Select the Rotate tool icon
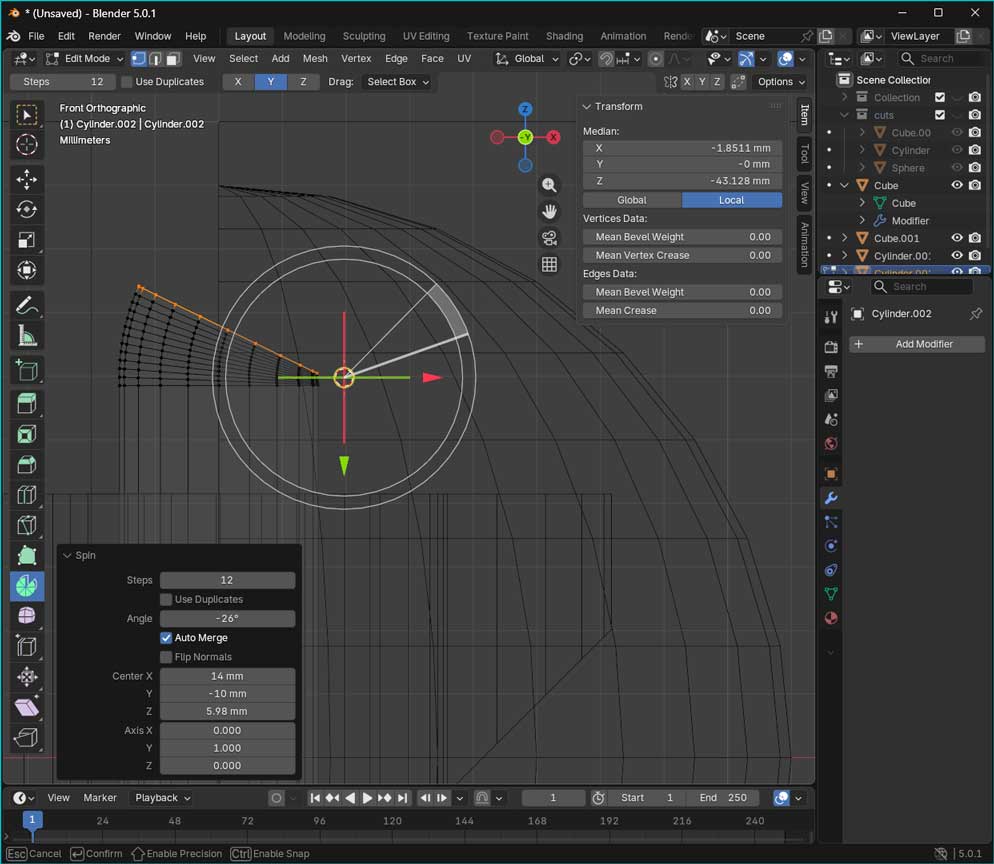Screen dimensions: 994x864 pyautogui.click(x=27, y=209)
